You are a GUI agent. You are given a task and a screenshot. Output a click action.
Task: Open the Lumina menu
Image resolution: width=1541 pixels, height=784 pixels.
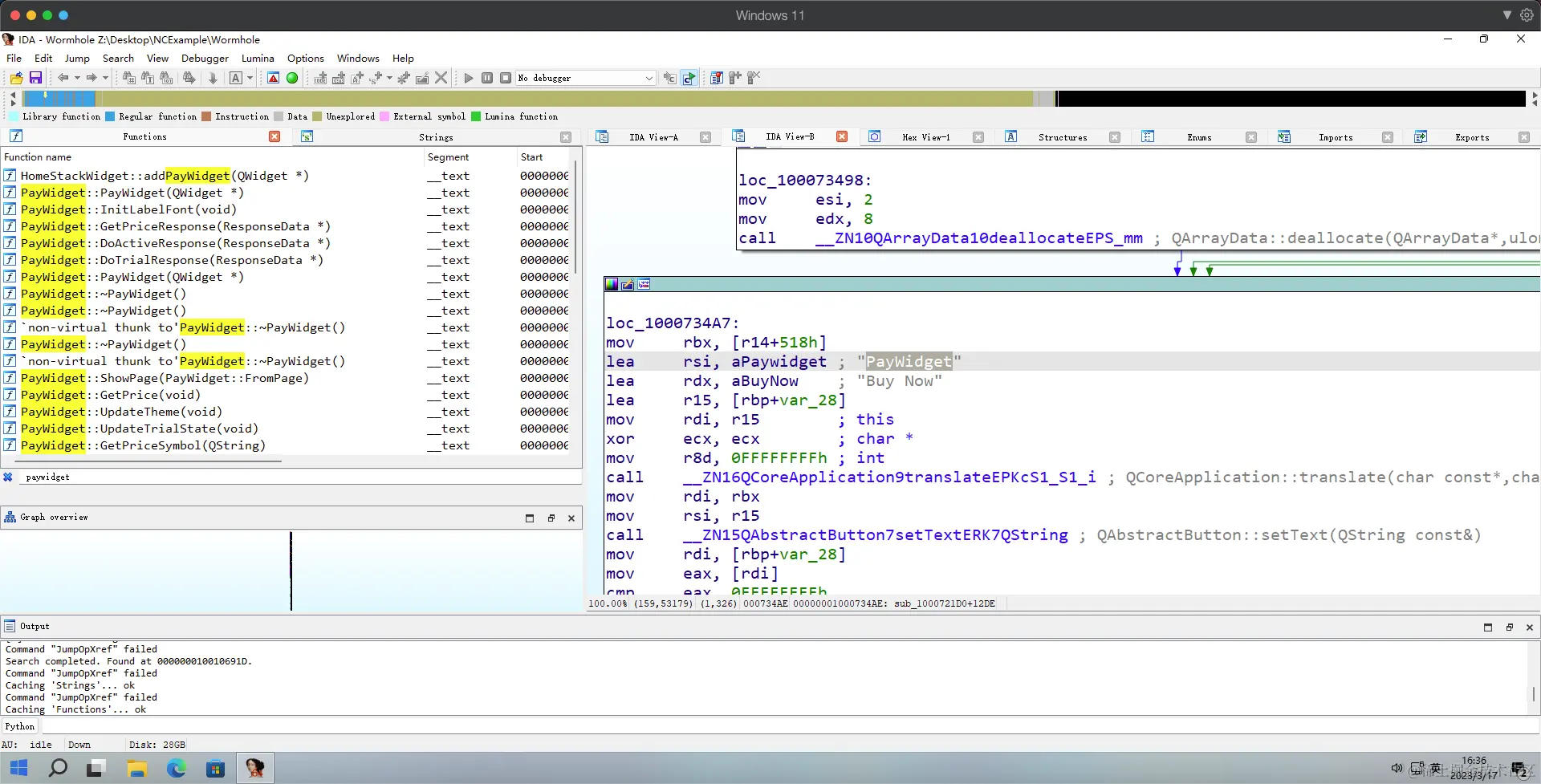pos(258,58)
